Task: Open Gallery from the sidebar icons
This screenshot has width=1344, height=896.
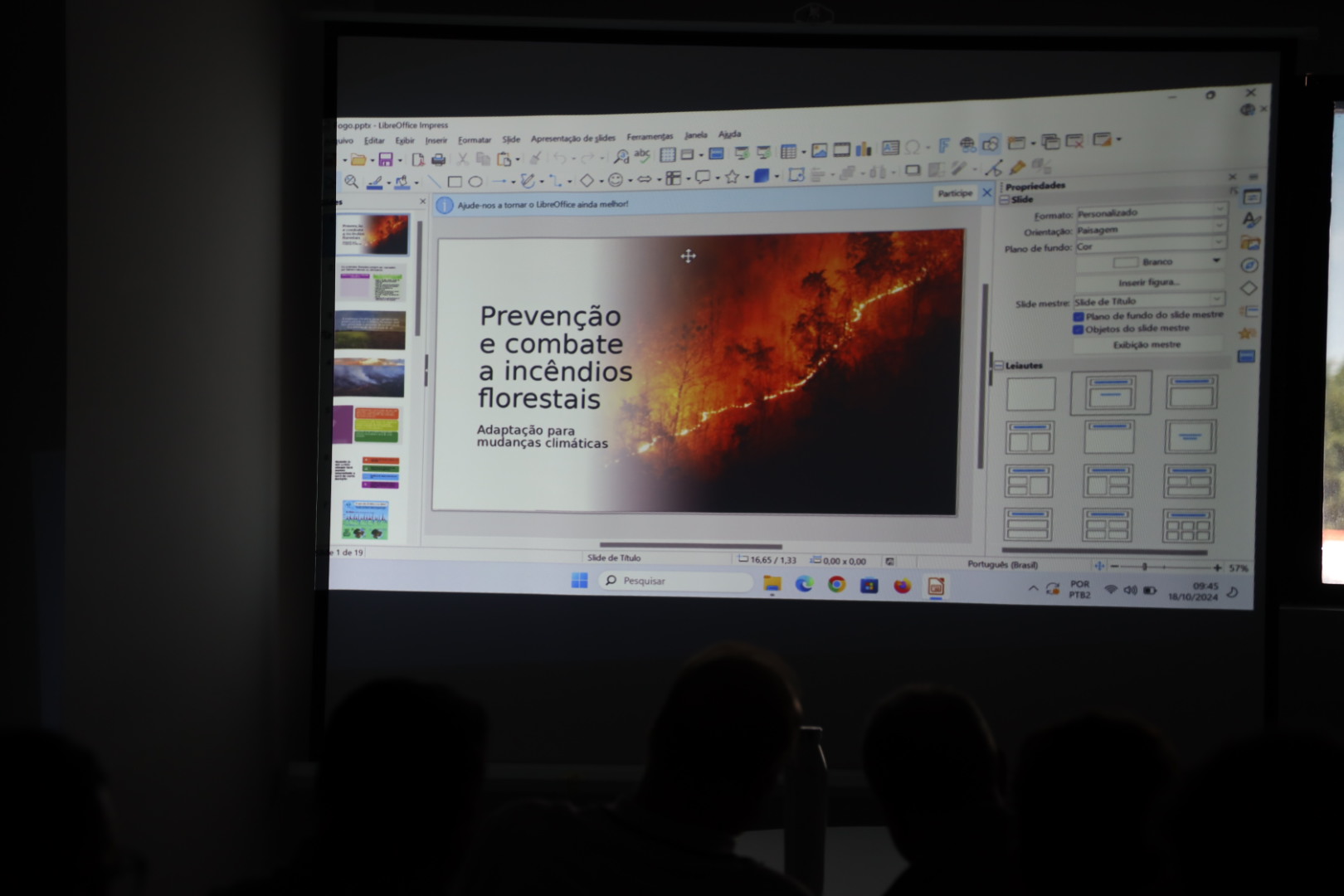Action: point(1249,243)
